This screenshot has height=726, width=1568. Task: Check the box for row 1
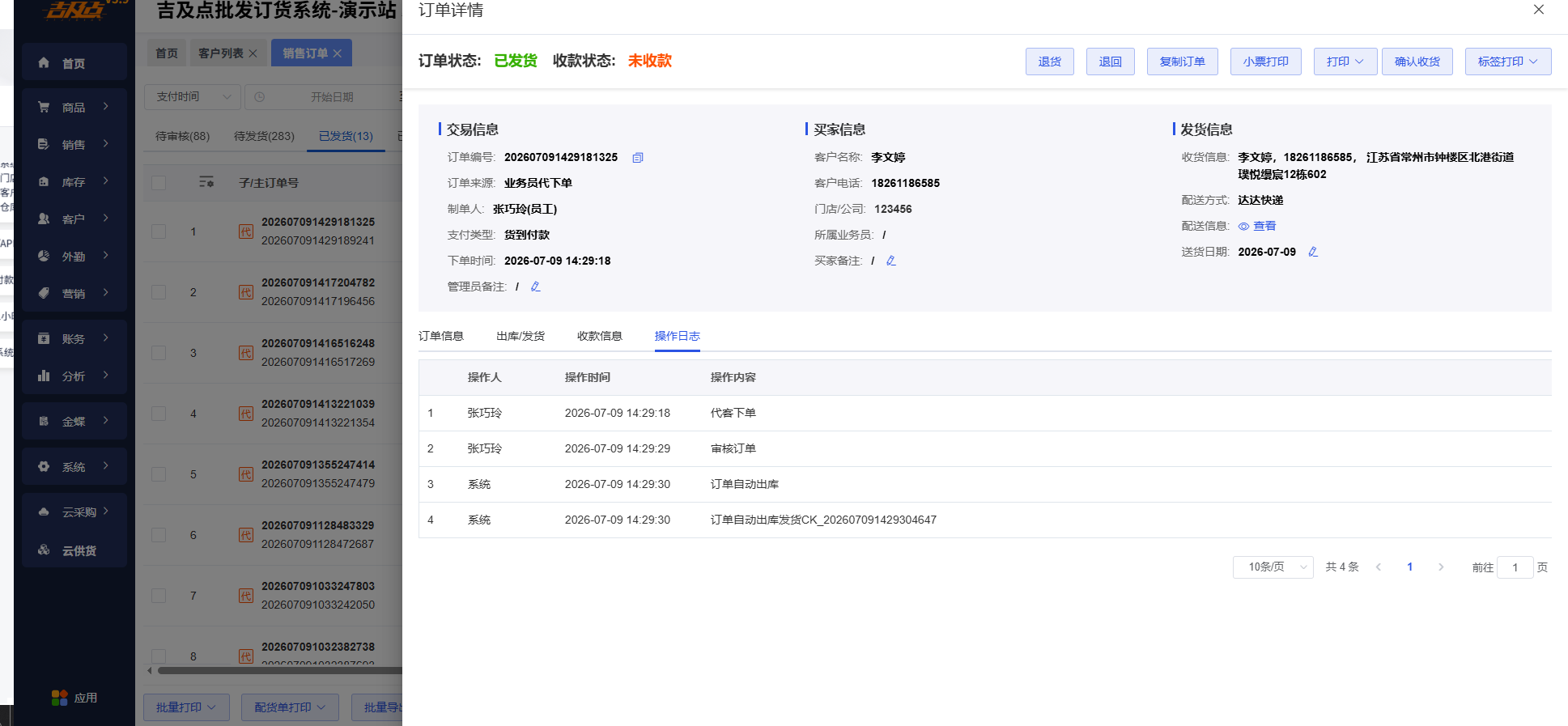159,231
